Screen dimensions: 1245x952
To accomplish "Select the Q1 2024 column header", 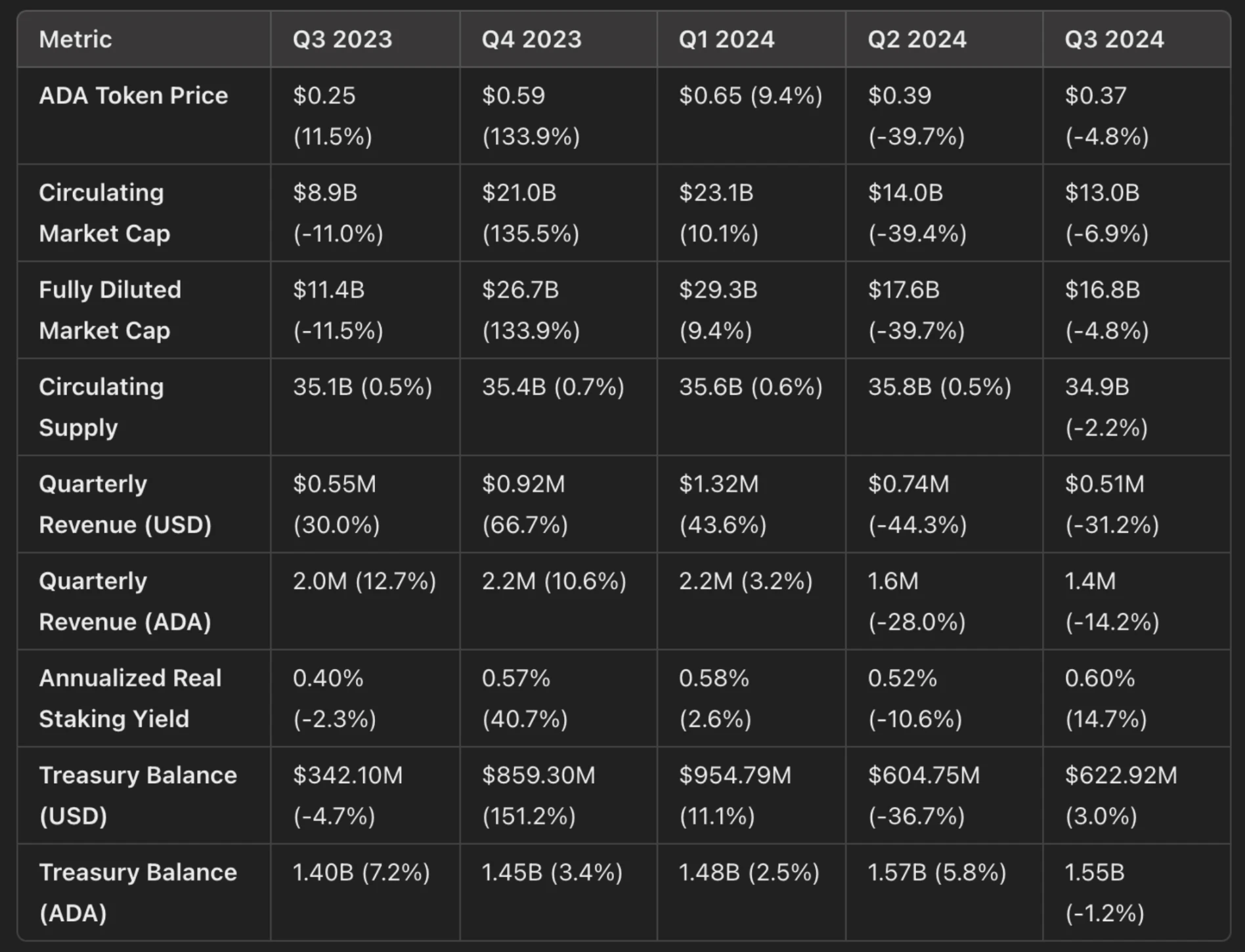I will click(726, 39).
